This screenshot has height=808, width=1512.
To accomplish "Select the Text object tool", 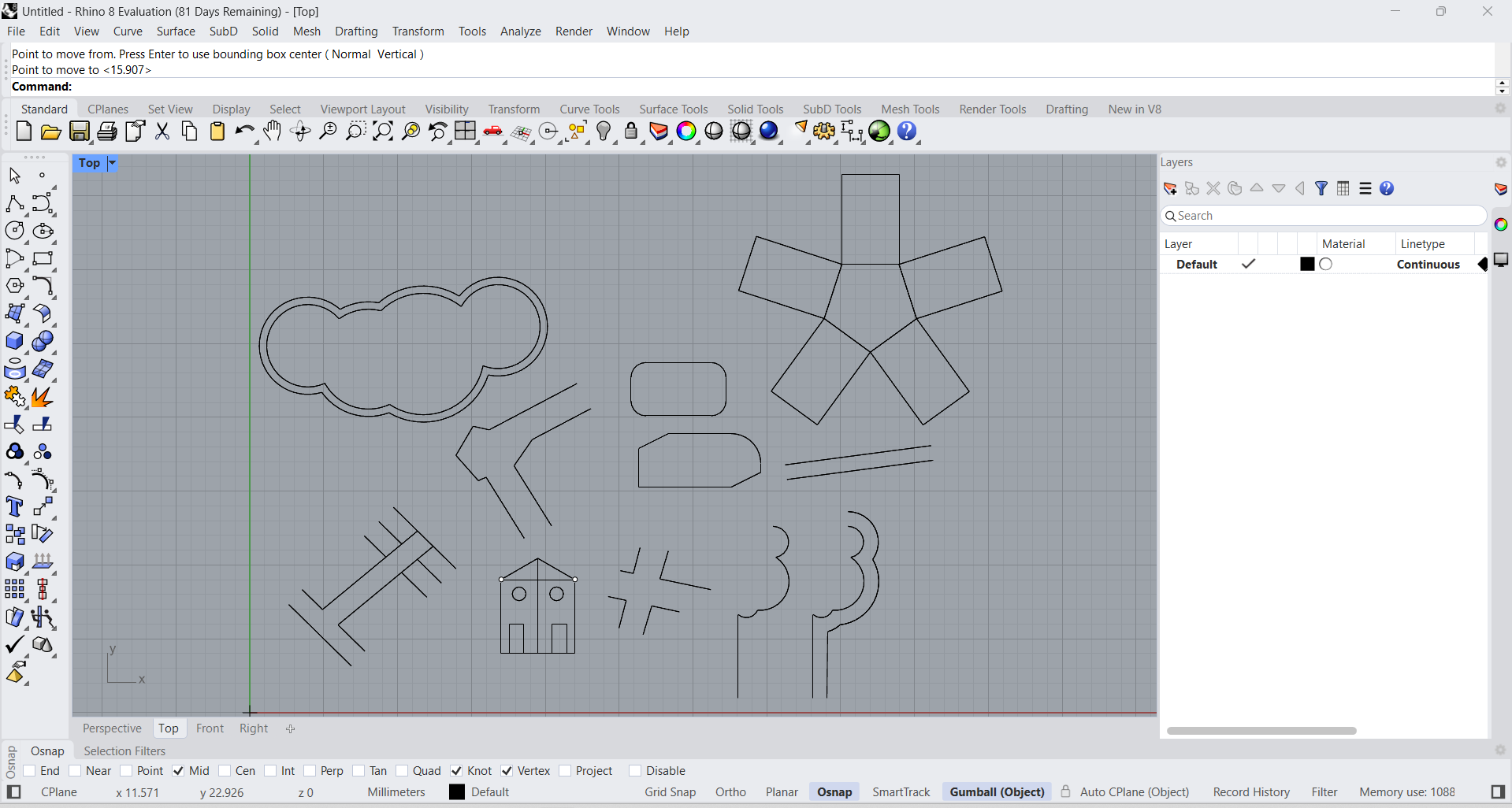I will (14, 507).
